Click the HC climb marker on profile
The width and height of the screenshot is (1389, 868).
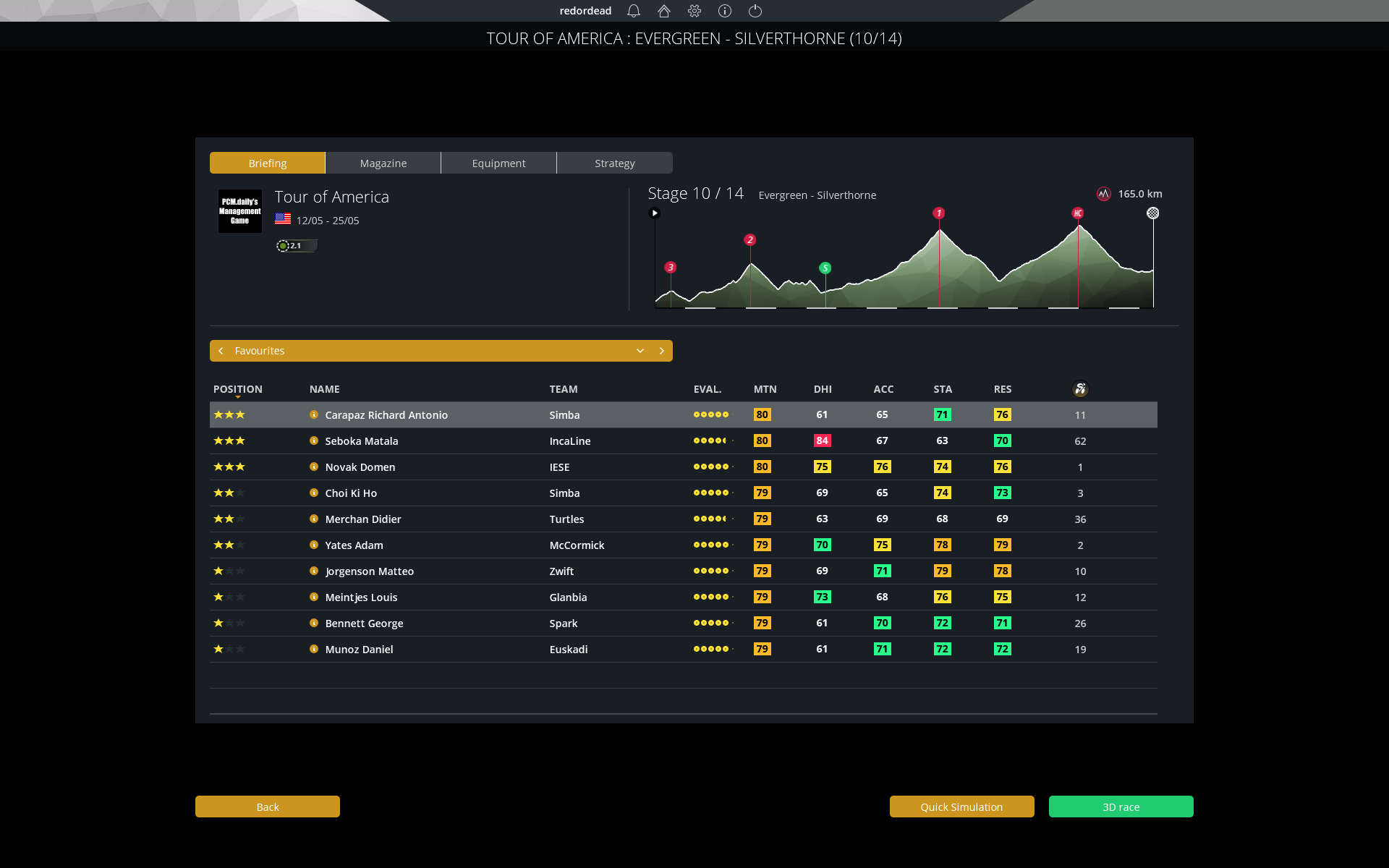tap(1078, 213)
